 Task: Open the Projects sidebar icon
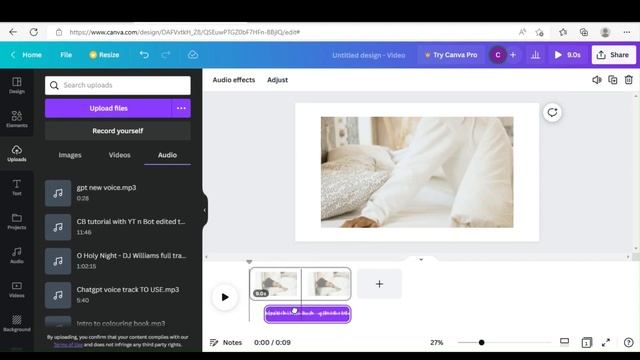(x=17, y=221)
